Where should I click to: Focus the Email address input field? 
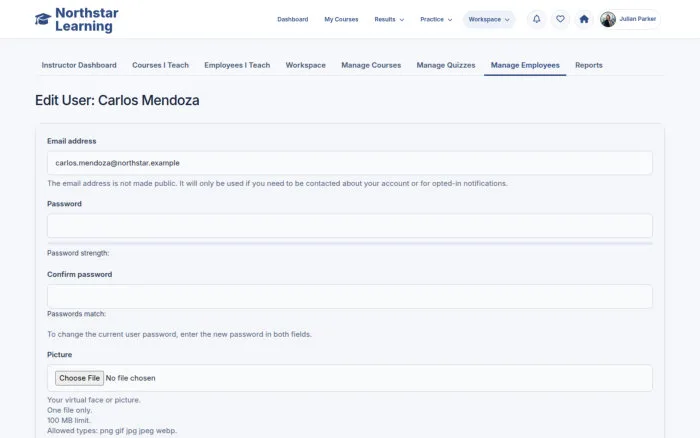point(350,163)
